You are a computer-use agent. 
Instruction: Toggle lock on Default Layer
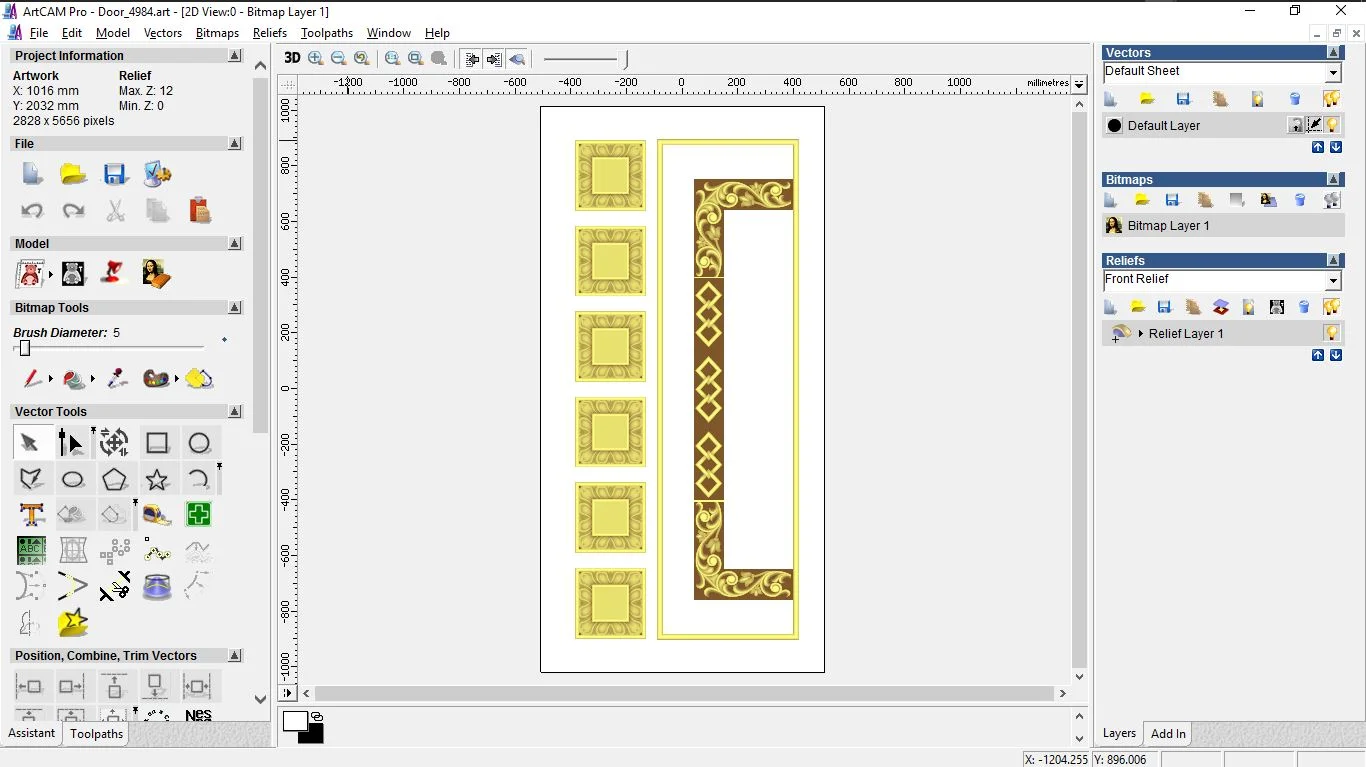tap(1296, 125)
